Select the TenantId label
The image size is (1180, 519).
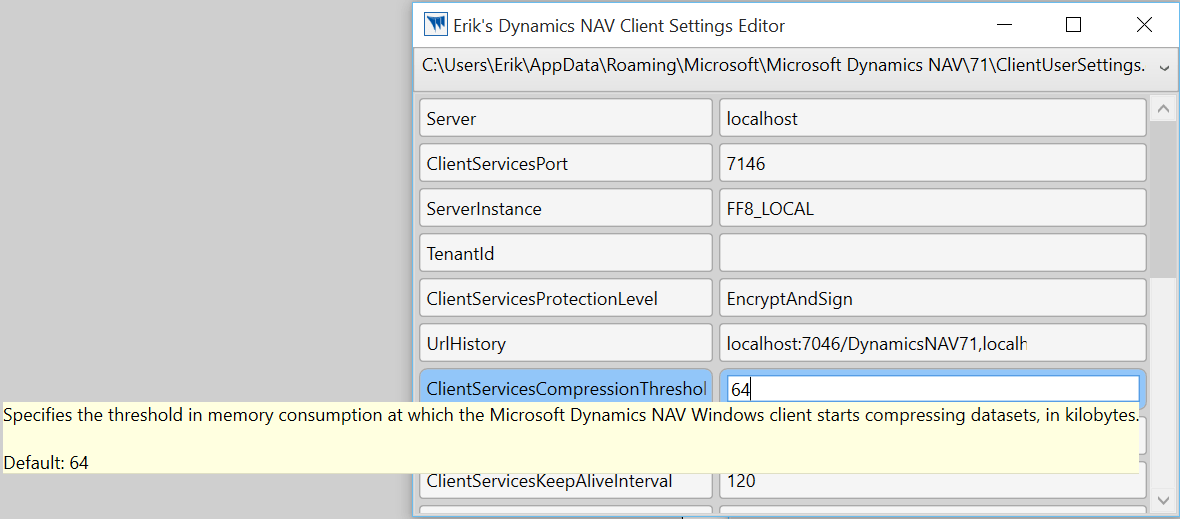[565, 253]
